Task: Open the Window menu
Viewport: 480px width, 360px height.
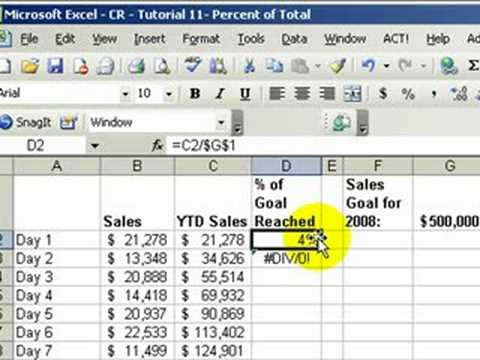Action: tap(345, 39)
